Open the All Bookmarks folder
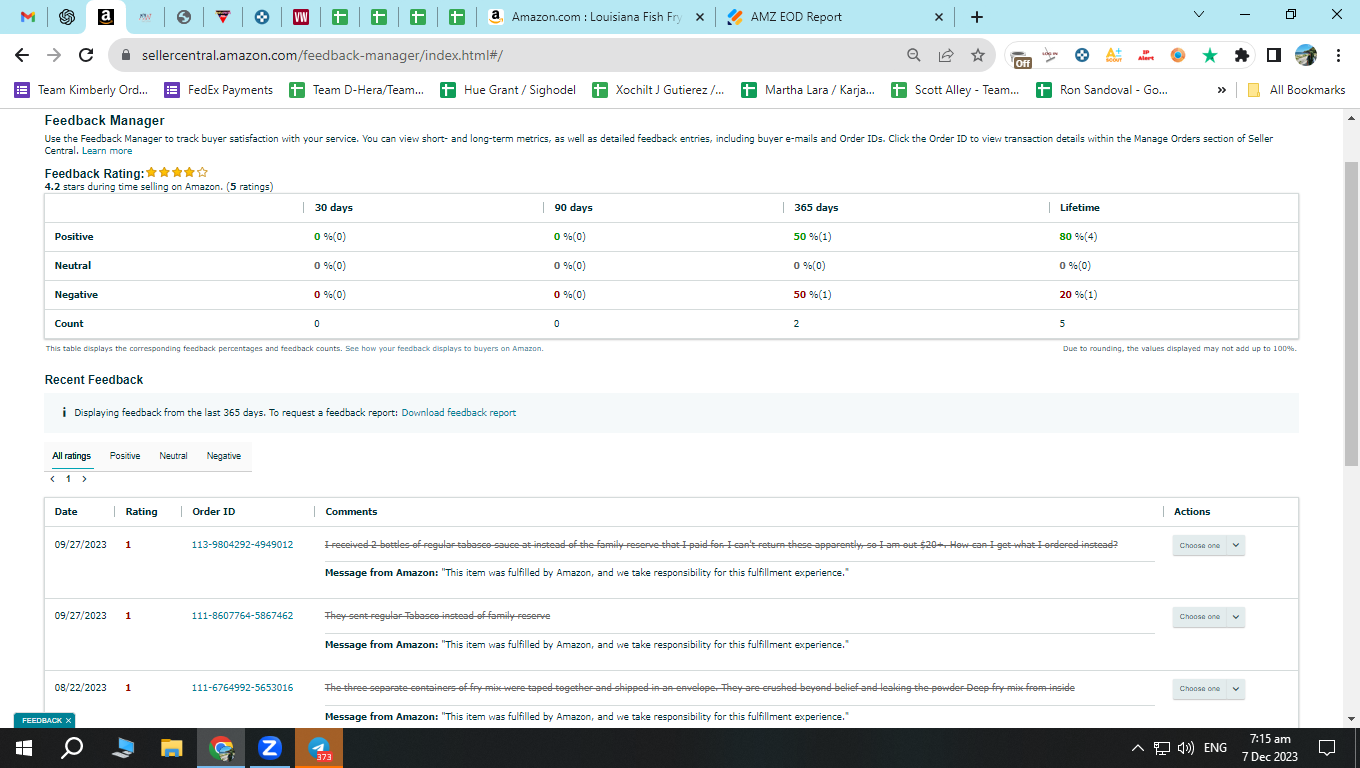 (x=1296, y=90)
